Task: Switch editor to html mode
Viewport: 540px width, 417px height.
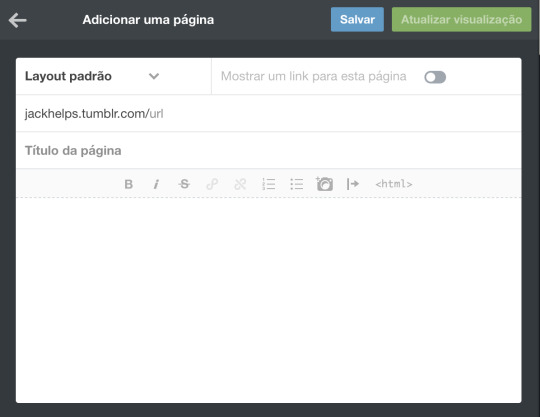Action: (394, 184)
